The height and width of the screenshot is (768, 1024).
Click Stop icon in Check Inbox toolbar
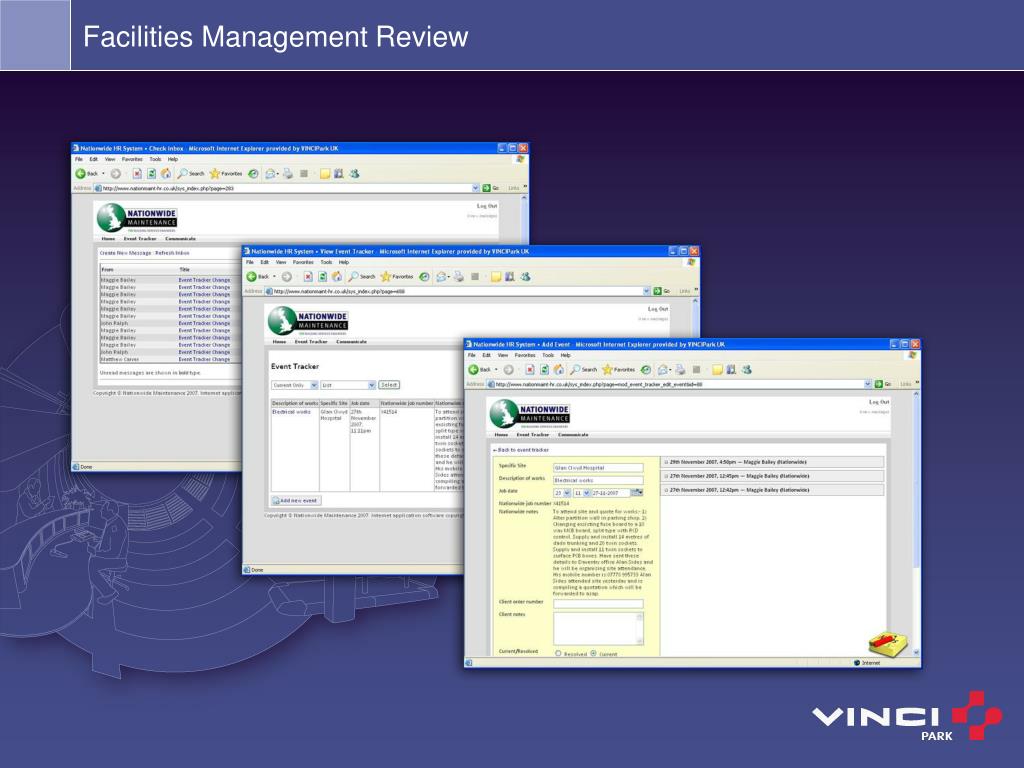click(136, 174)
